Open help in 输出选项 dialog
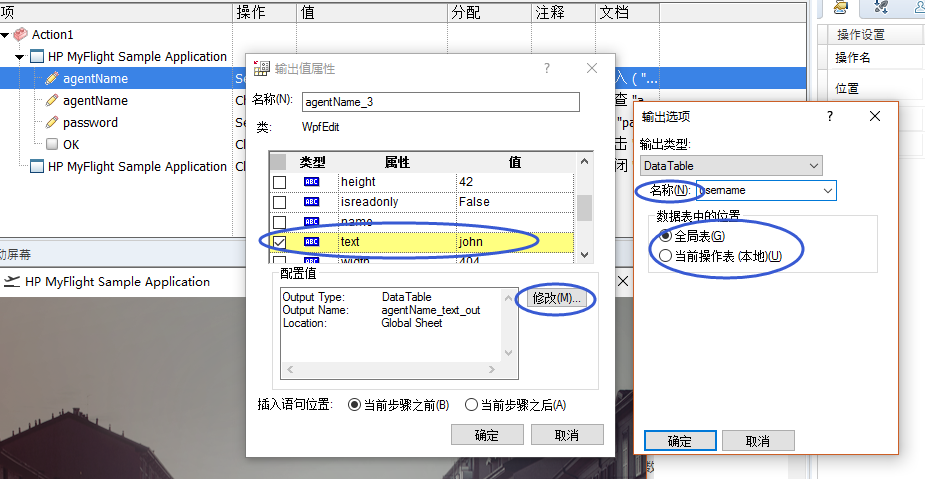This screenshot has height=479, width=925. 829,116
